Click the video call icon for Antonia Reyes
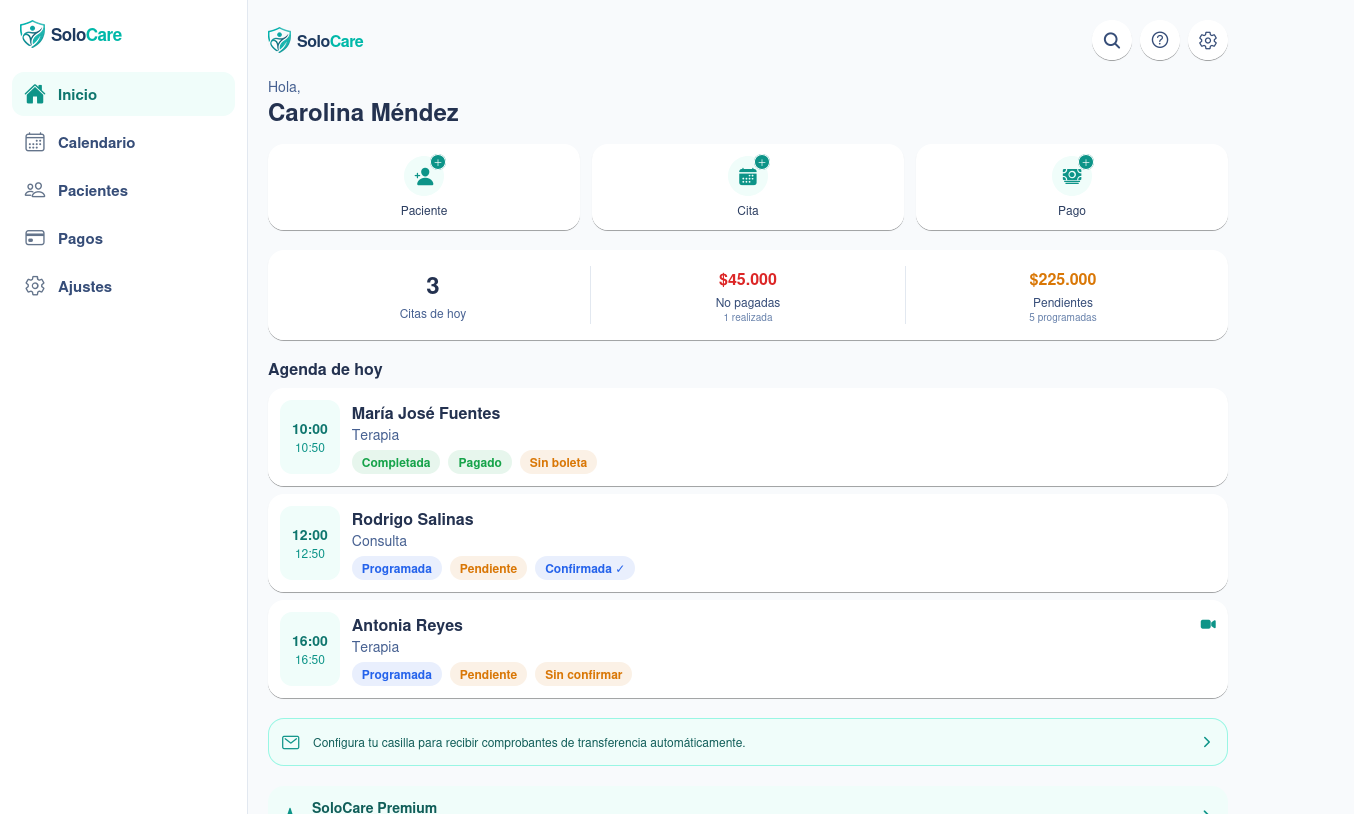 pyautogui.click(x=1208, y=624)
